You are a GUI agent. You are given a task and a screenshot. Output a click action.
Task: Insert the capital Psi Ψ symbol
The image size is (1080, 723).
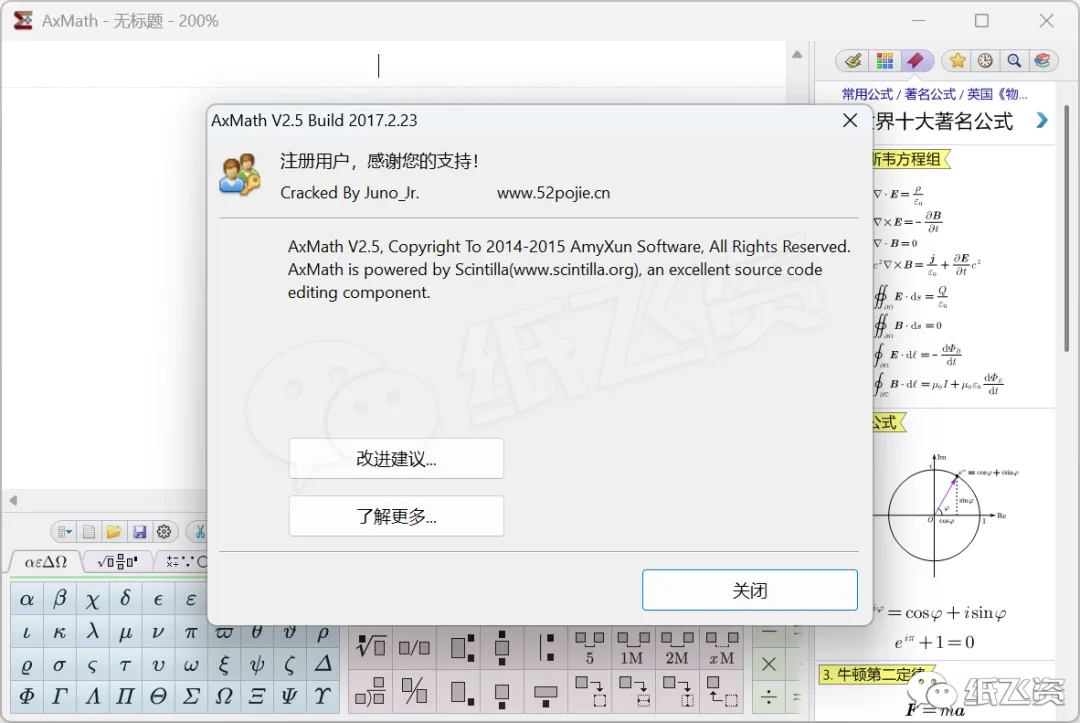[289, 696]
